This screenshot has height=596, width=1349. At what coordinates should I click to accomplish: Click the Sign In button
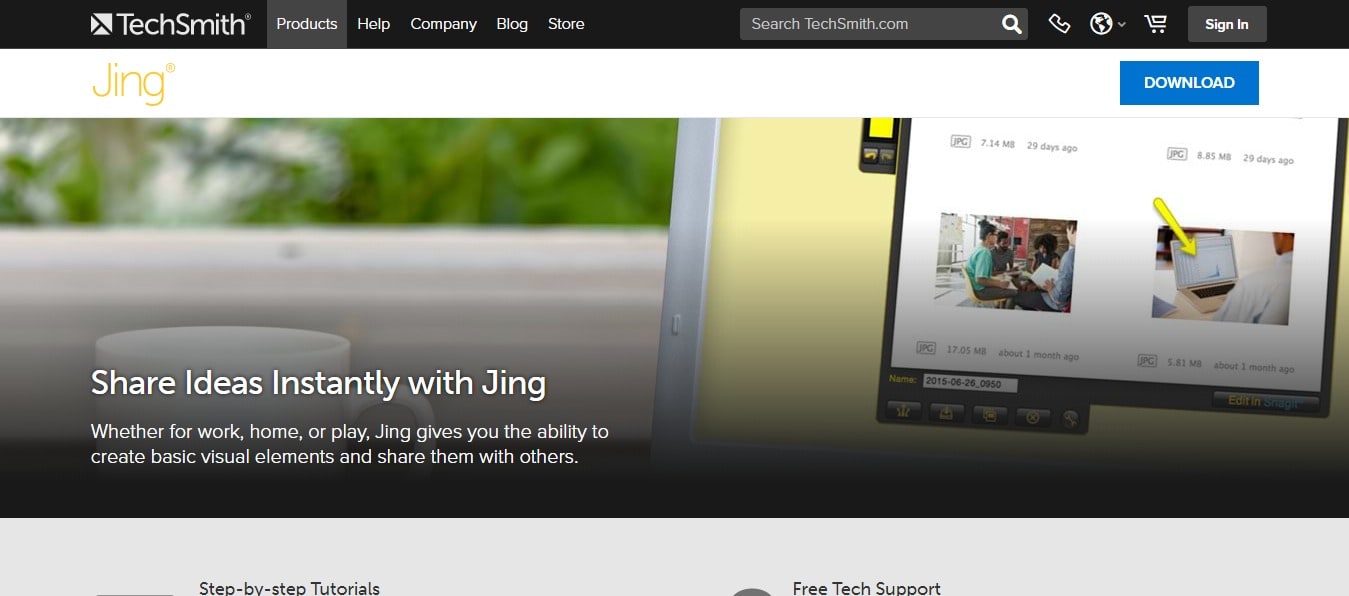point(1227,24)
